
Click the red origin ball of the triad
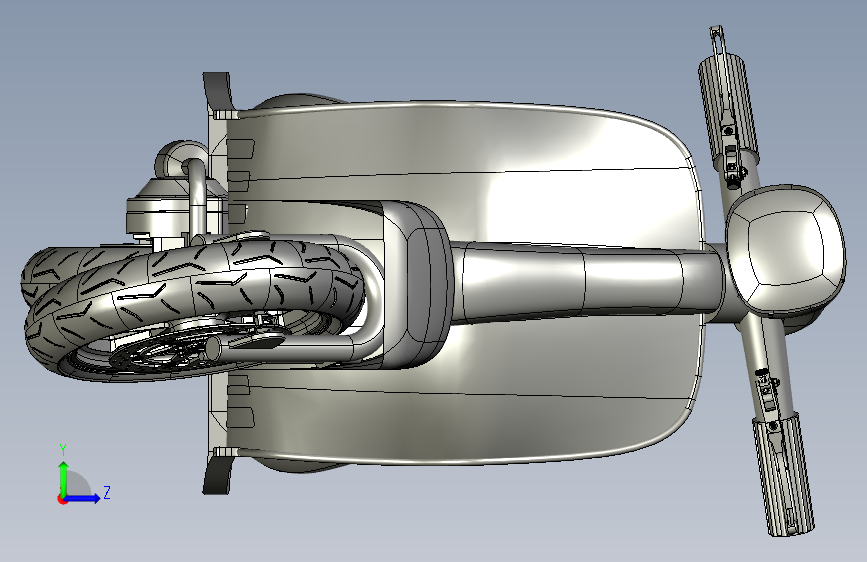coord(62,499)
